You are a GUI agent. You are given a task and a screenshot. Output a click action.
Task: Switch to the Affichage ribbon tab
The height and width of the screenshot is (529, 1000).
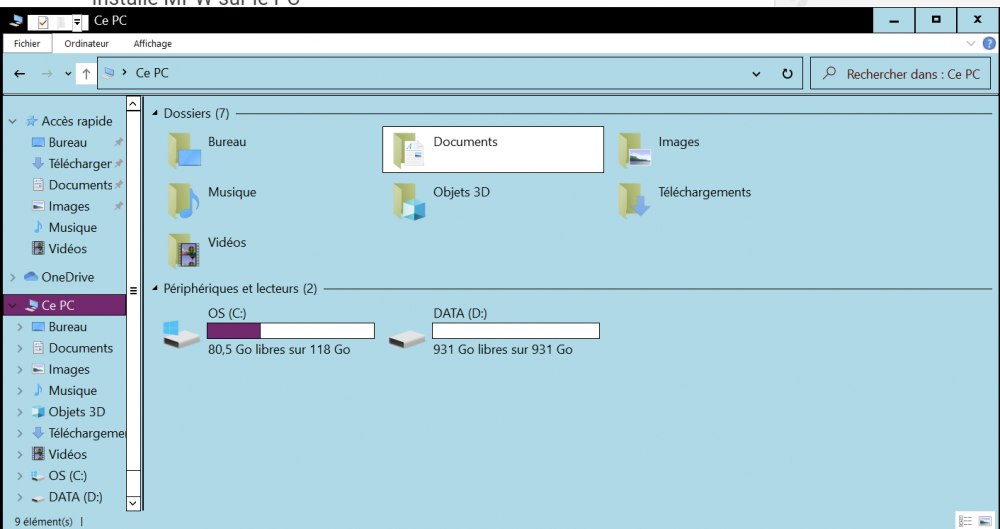pyautogui.click(x=152, y=44)
